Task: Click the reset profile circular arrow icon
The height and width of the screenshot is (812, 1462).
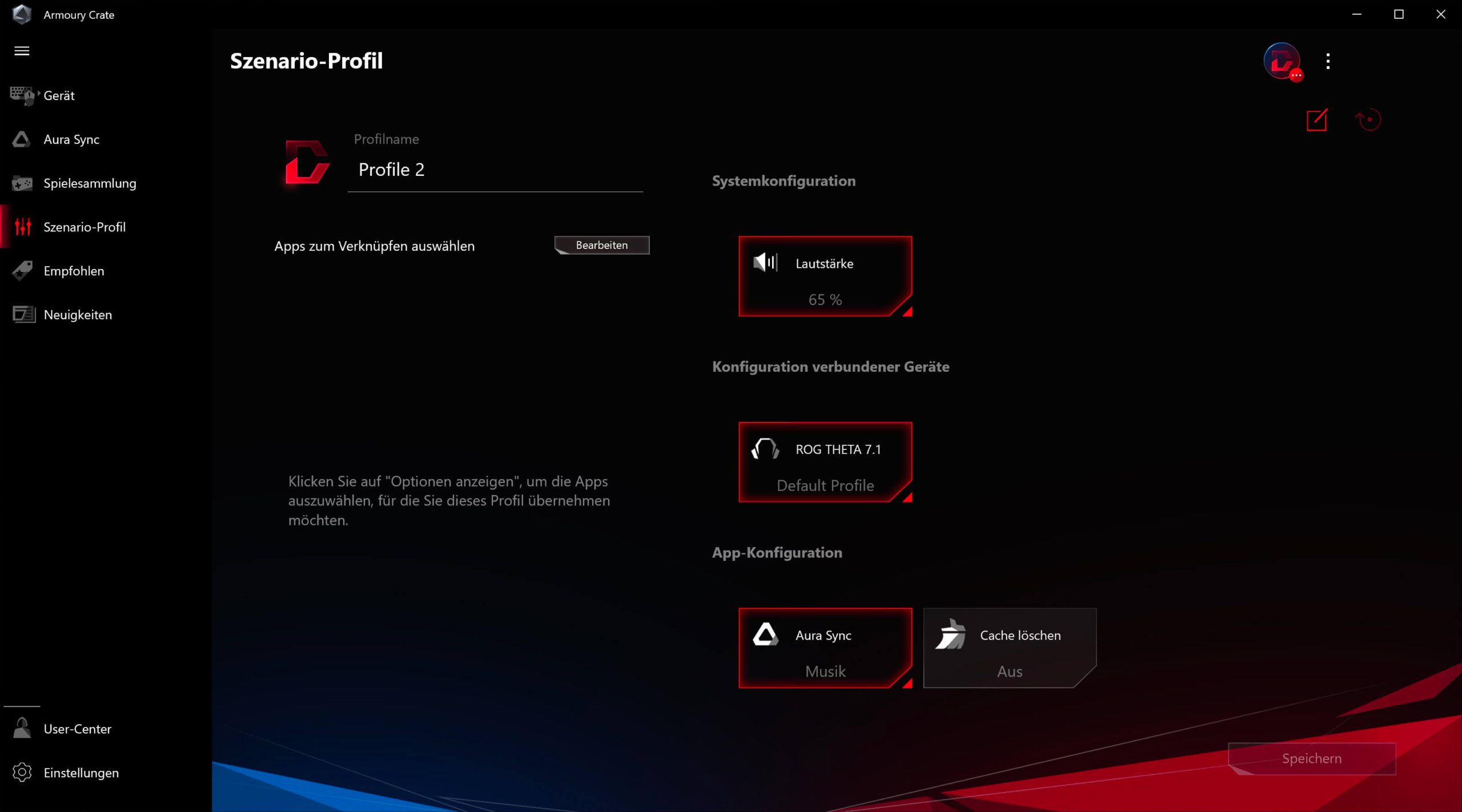Action: pyautogui.click(x=1368, y=120)
